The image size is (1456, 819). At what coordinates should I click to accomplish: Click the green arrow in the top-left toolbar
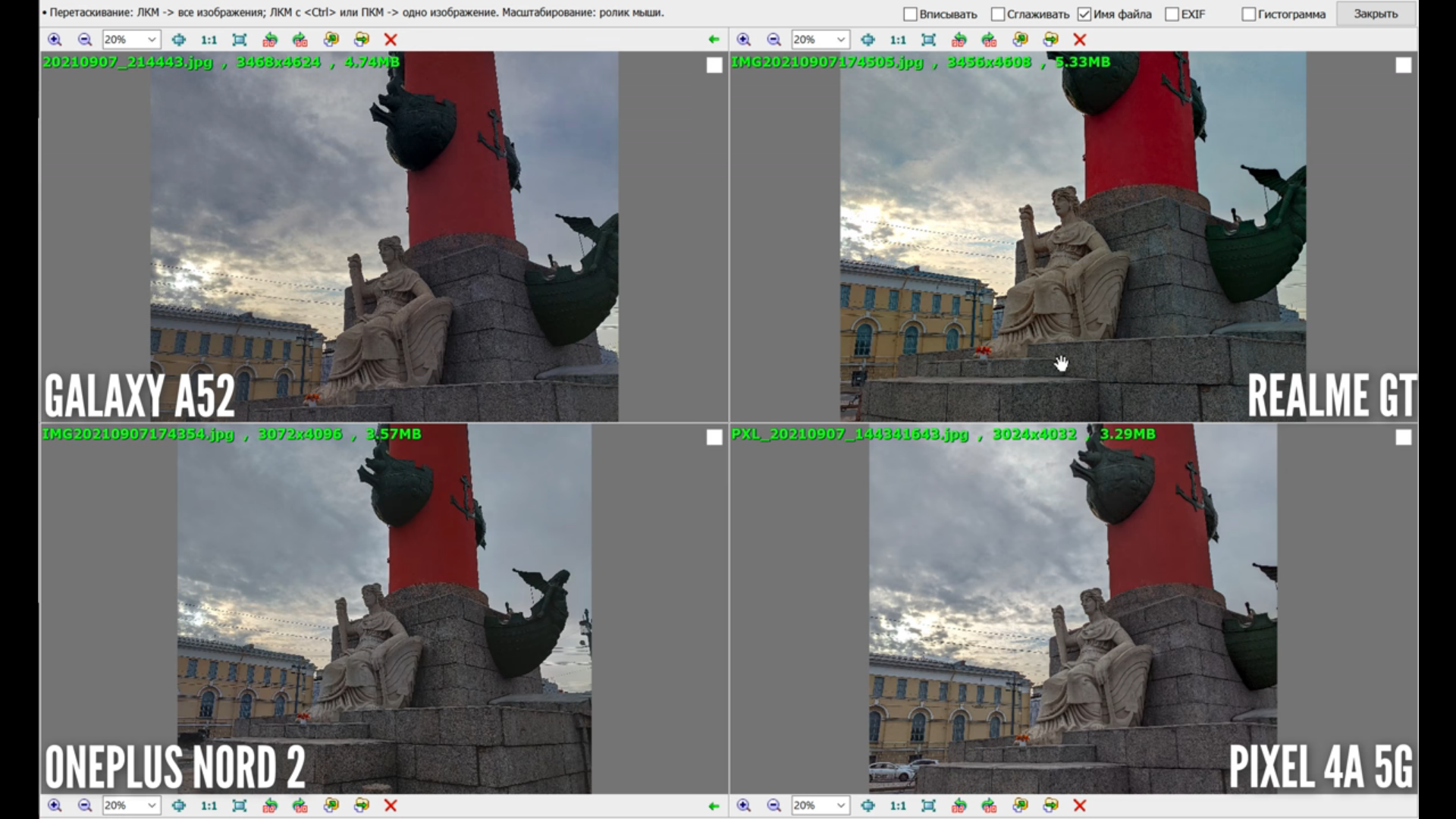pyautogui.click(x=713, y=39)
